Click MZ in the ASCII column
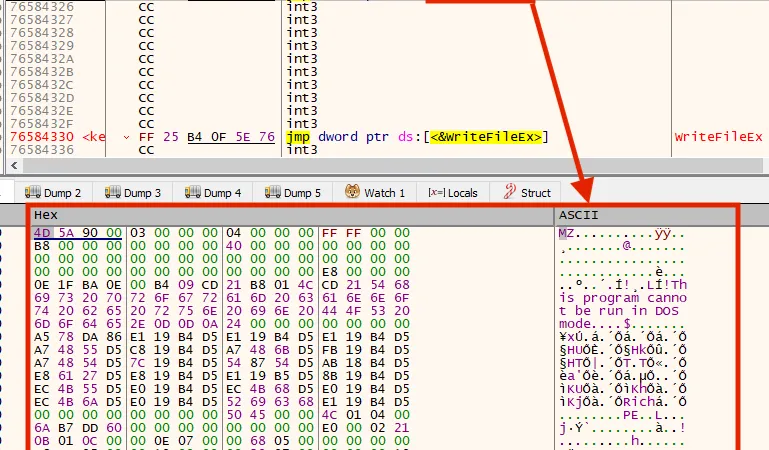Viewport: 769px width, 450px height. (x=566, y=233)
